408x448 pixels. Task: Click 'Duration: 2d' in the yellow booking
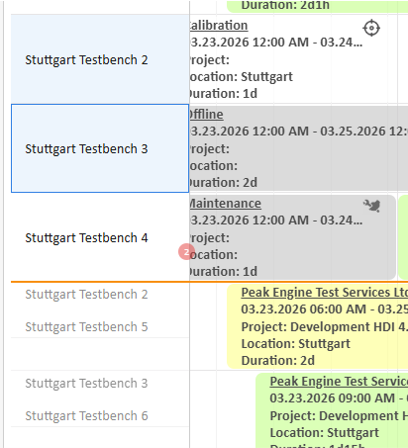click(x=278, y=360)
